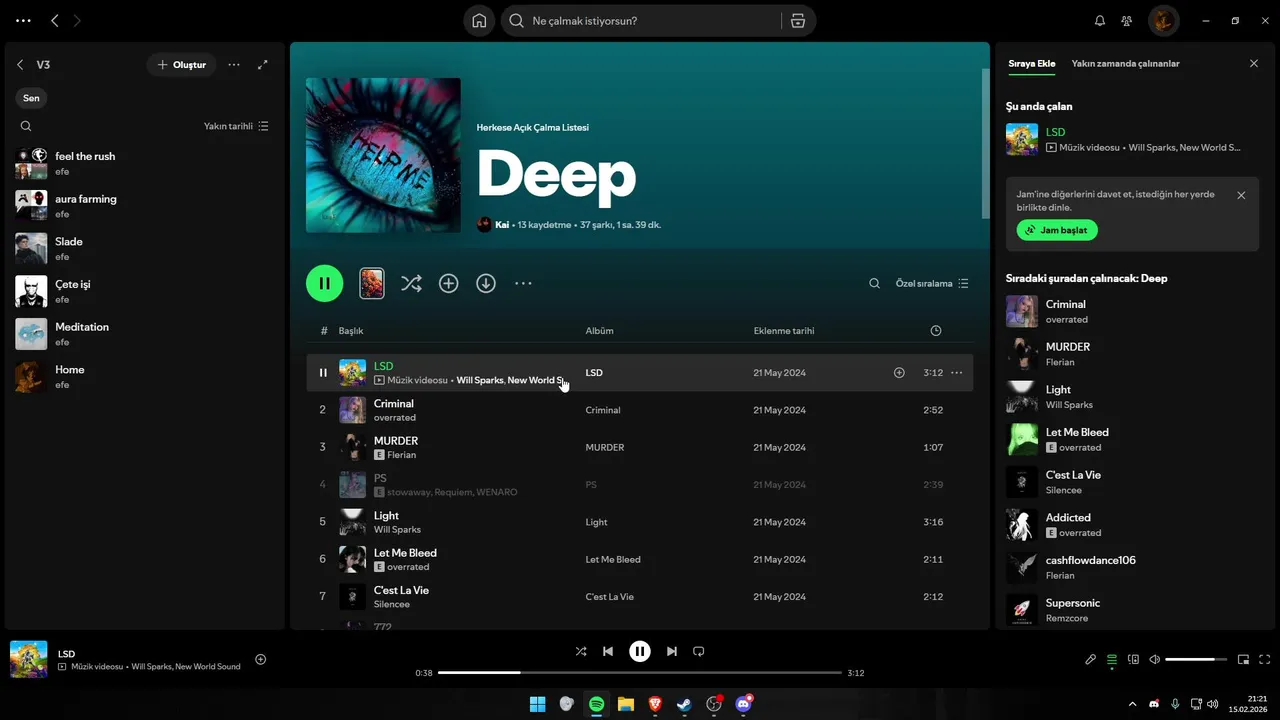
Task: Sort by the duration clock column header
Action: [x=936, y=331]
